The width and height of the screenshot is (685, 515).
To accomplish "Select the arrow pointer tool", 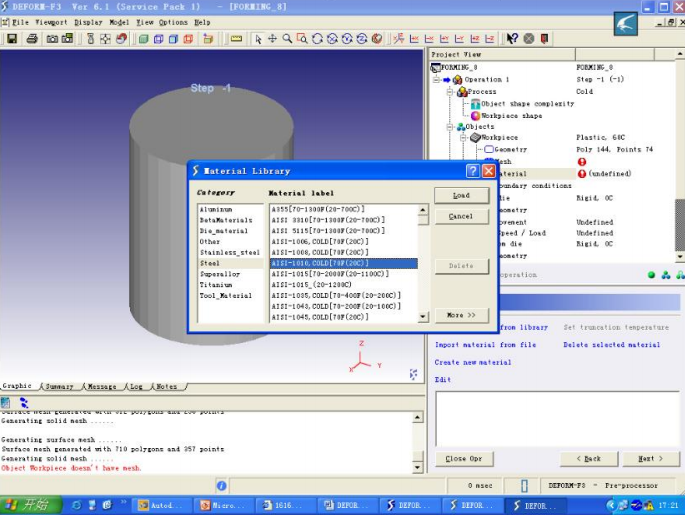I will [x=258, y=39].
